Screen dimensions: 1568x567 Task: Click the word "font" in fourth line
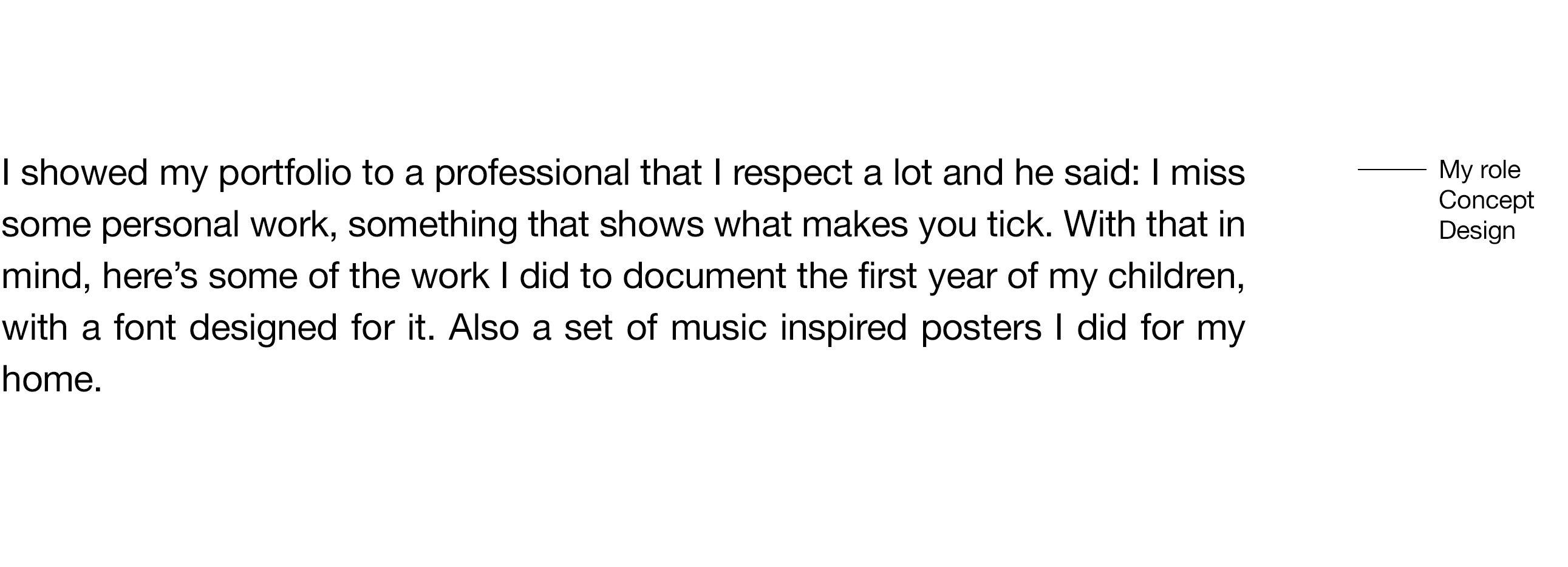pyautogui.click(x=145, y=328)
